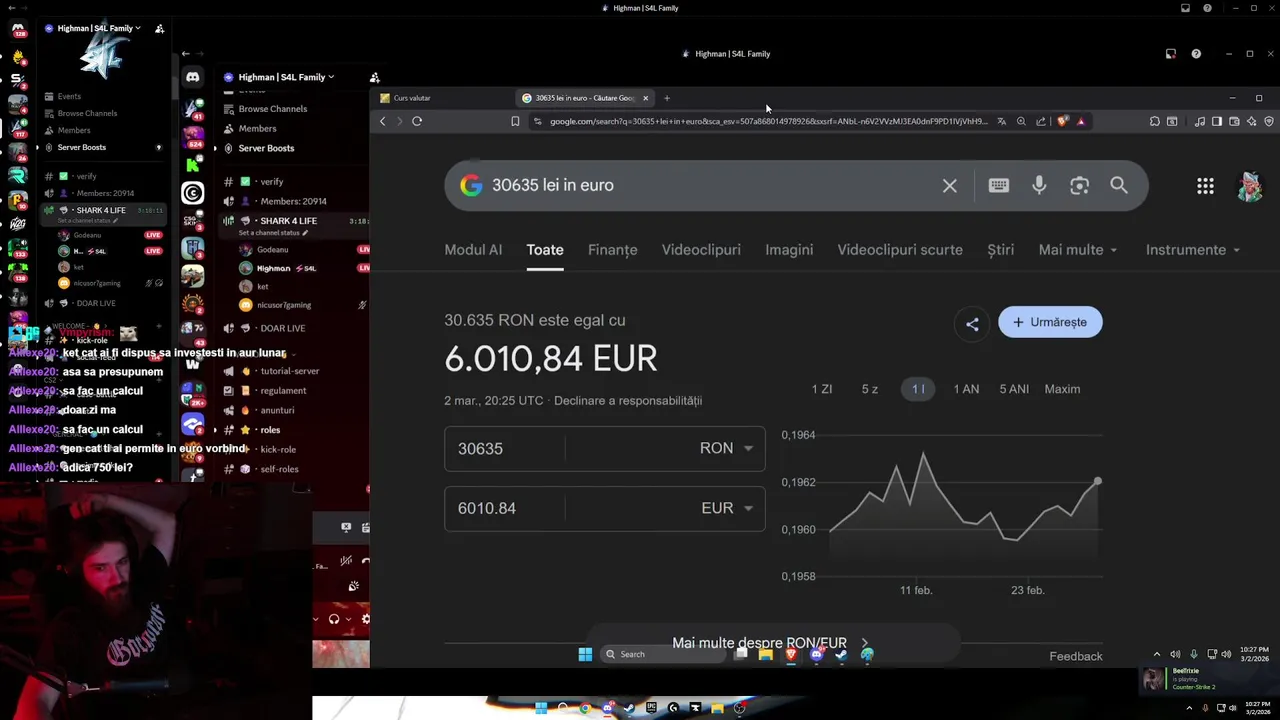Screen dimensions: 1280x720
Task: Switch to the 'Curs valutar' browser tab
Action: (x=440, y=98)
